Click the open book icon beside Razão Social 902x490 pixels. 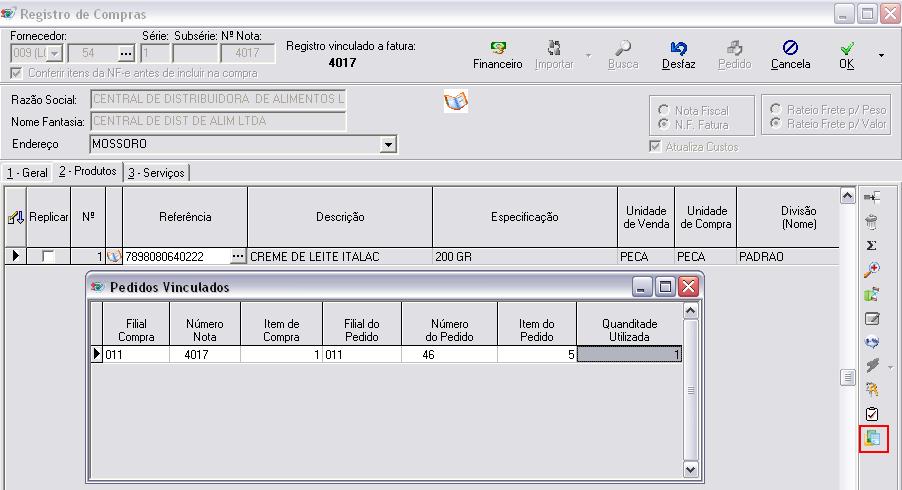click(456, 101)
